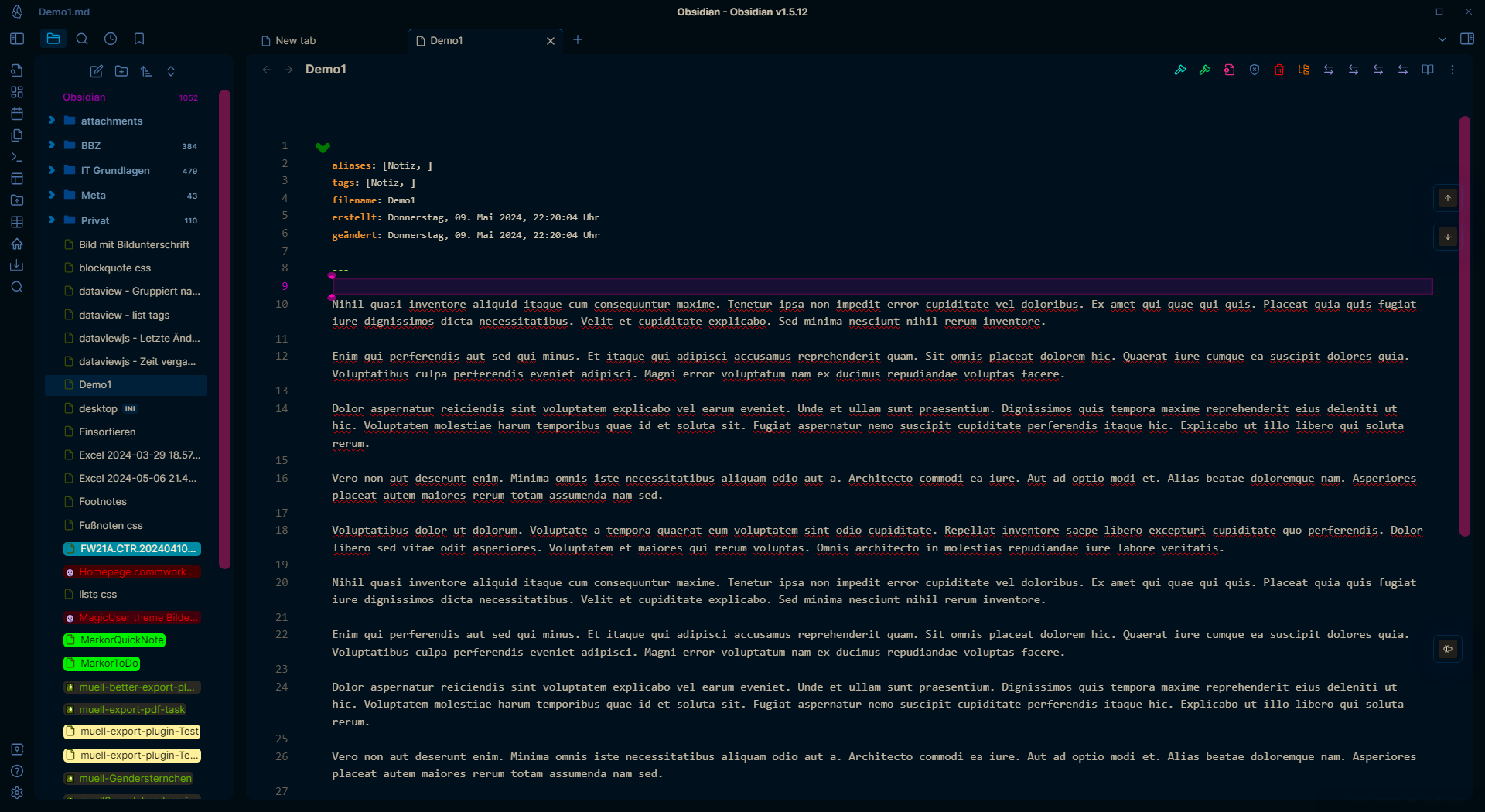
Task: Create a new note from file explorer
Action: coord(97,71)
